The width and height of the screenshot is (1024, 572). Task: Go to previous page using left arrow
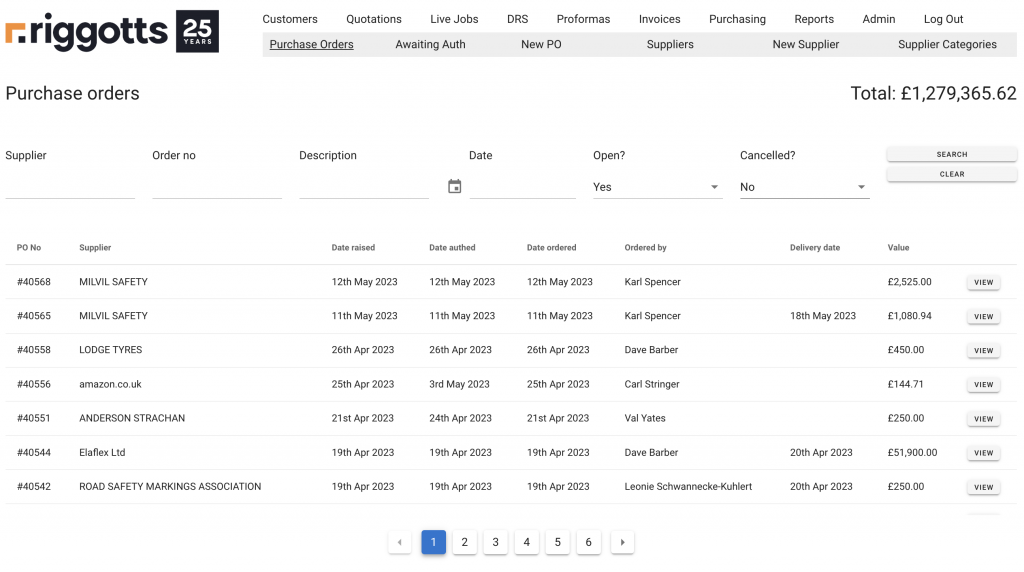coord(400,542)
